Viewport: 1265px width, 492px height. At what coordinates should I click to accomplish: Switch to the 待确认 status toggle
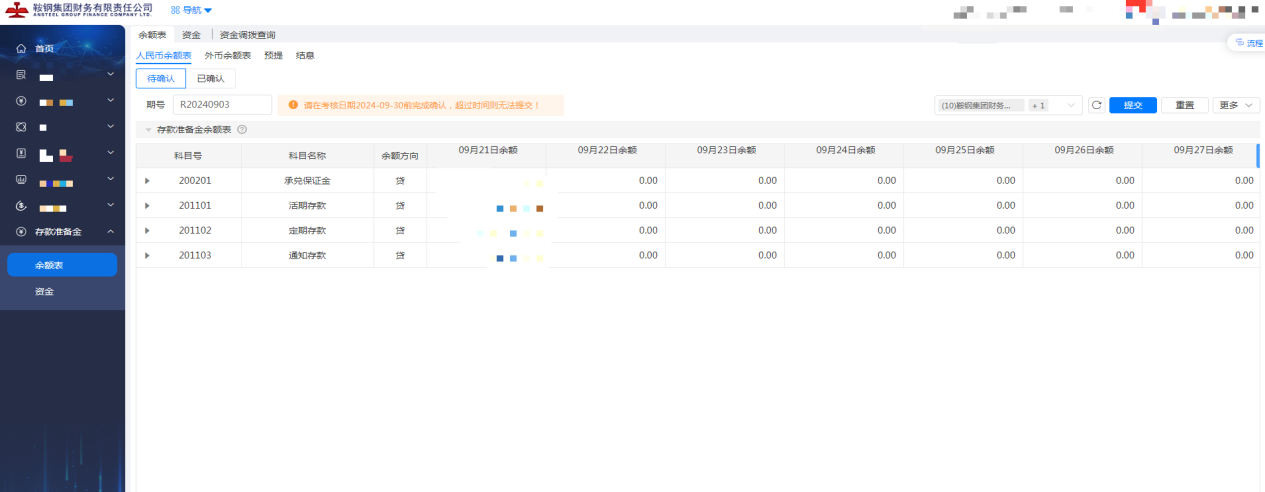click(x=160, y=79)
